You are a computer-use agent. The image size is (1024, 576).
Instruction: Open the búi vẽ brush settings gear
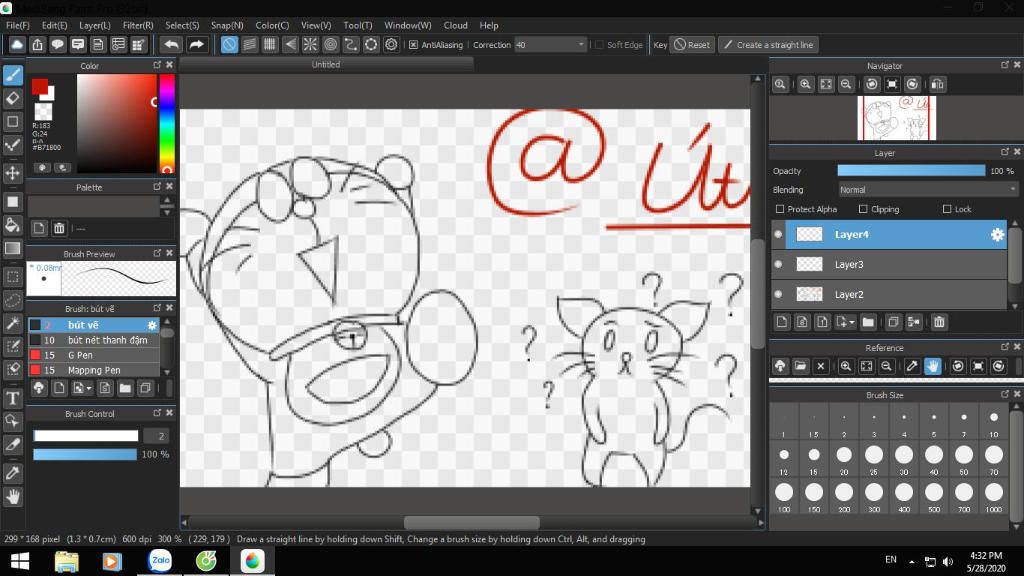(x=152, y=325)
